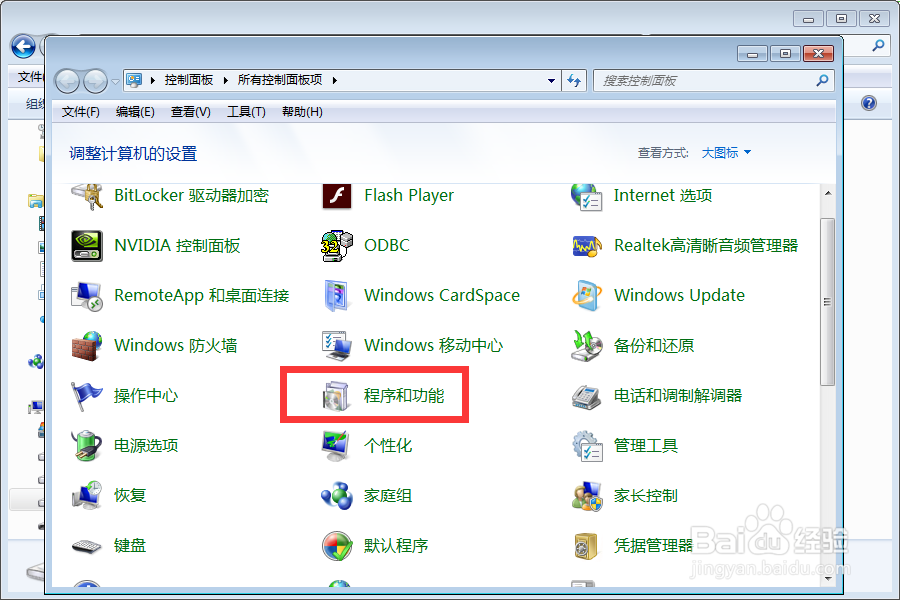
Task: Click 所有控制面板项 breadcrumb
Action: [x=280, y=80]
